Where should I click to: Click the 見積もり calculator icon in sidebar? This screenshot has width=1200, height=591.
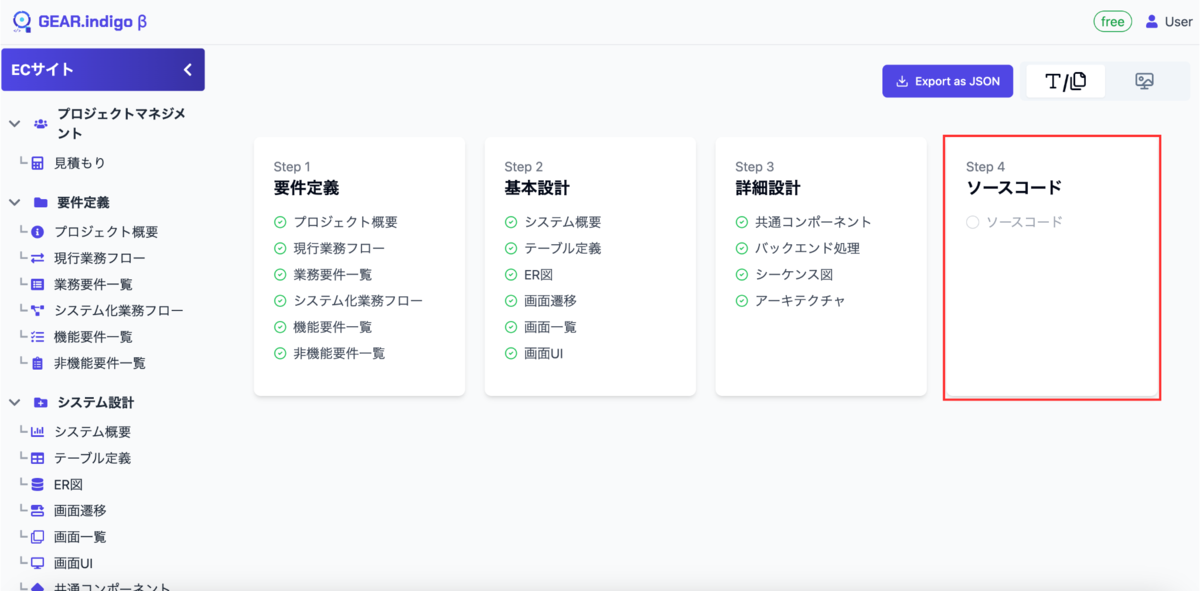(37, 163)
